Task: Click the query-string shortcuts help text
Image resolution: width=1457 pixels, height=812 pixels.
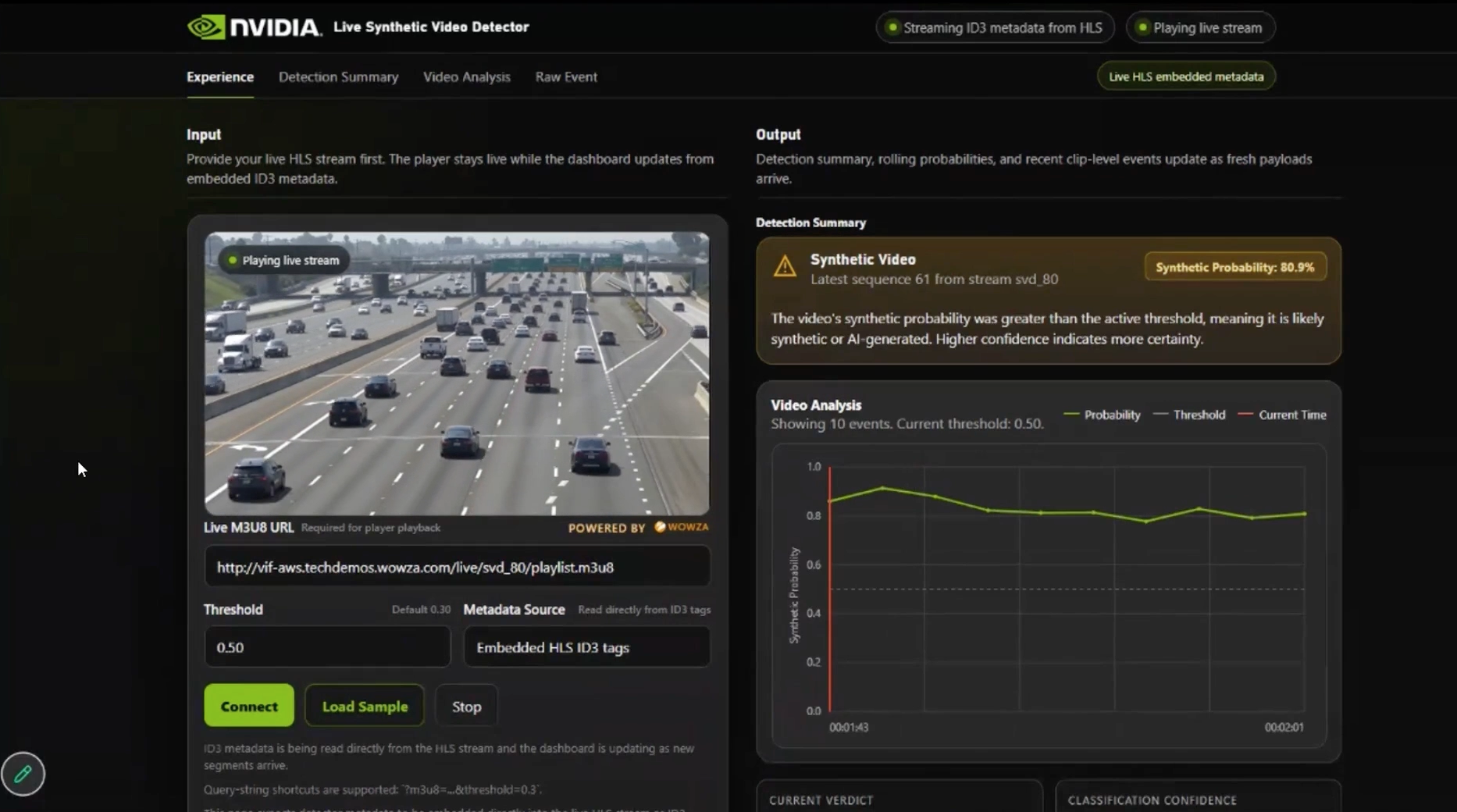Action: tap(373, 789)
